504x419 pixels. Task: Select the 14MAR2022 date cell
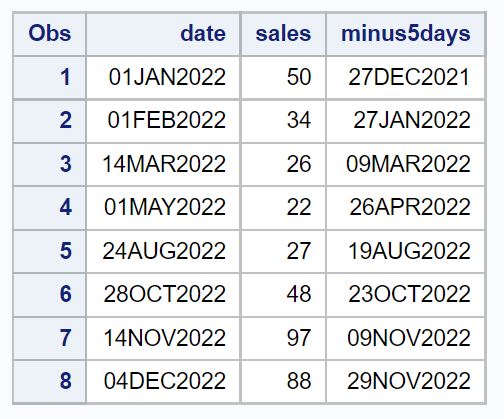point(163,164)
